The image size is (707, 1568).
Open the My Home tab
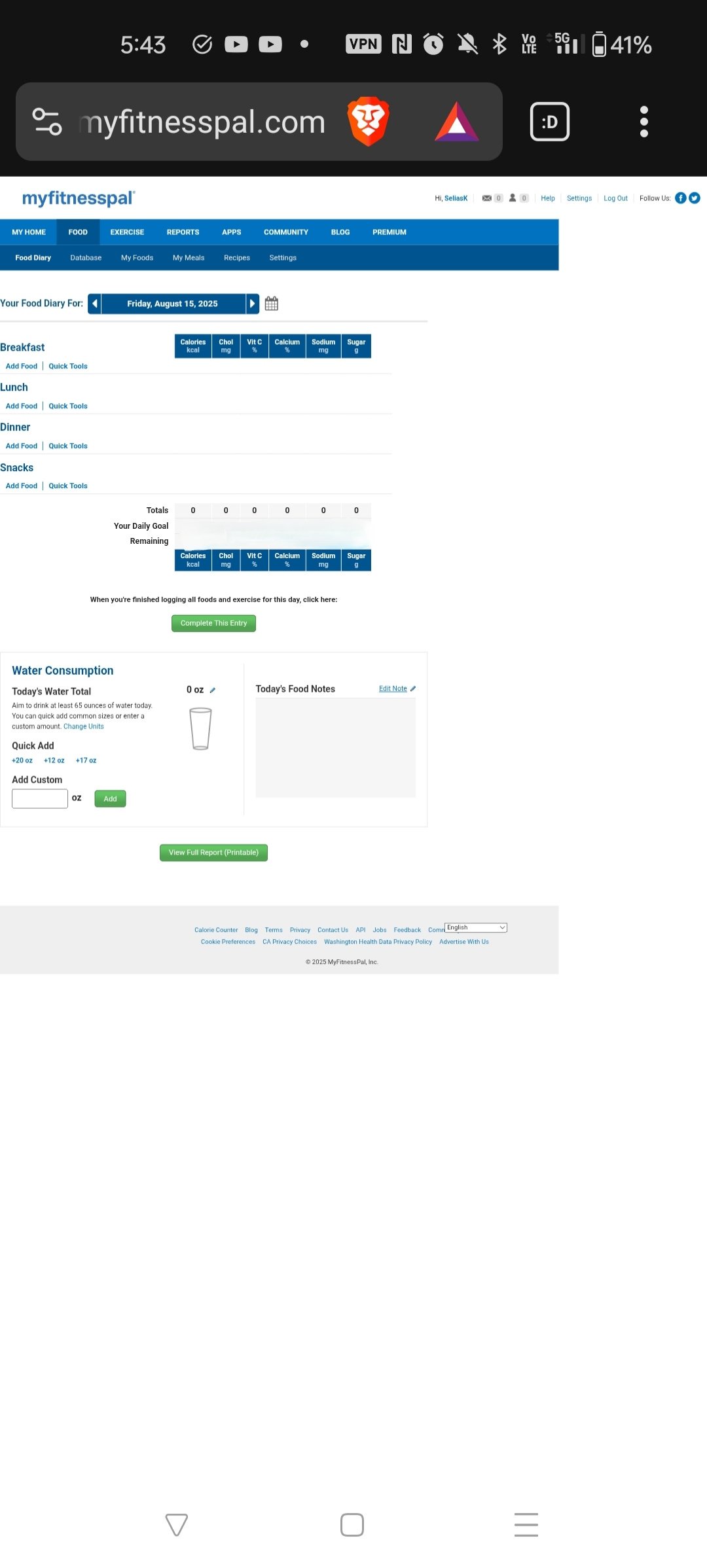(x=29, y=232)
